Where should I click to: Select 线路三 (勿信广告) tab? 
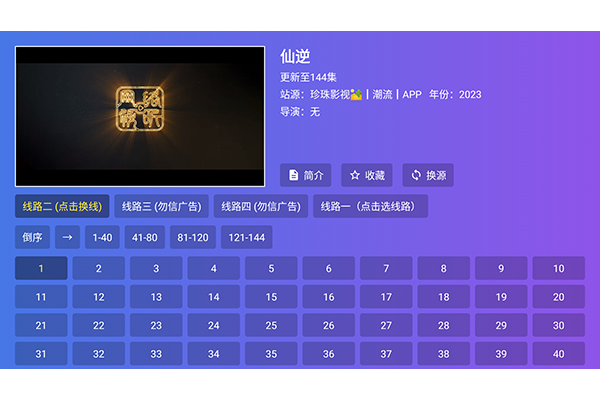click(x=161, y=206)
